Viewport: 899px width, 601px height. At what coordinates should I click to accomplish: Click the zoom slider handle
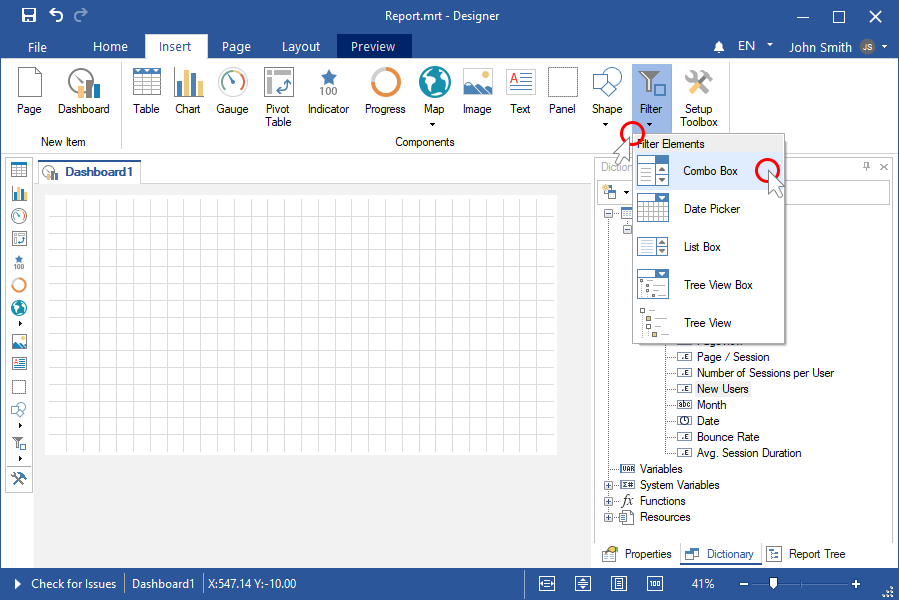coord(773,584)
